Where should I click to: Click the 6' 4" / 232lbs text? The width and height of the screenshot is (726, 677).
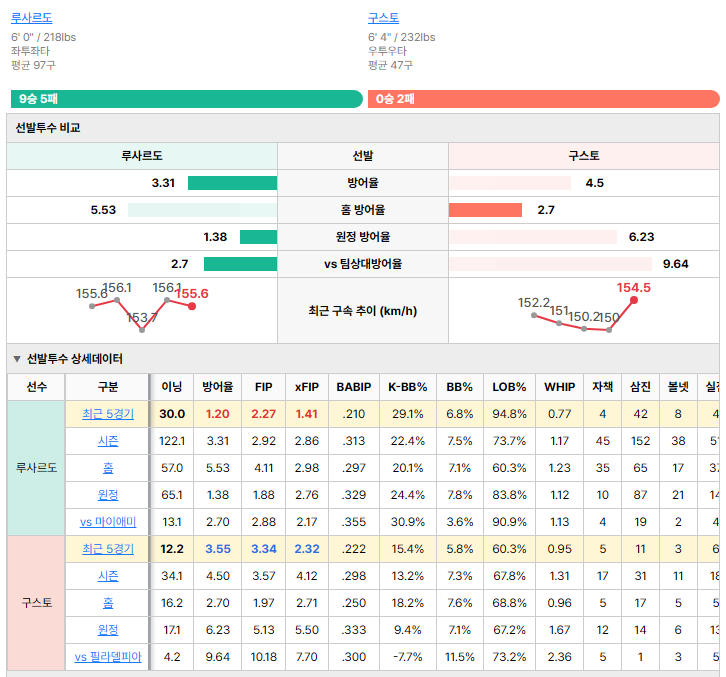402,37
